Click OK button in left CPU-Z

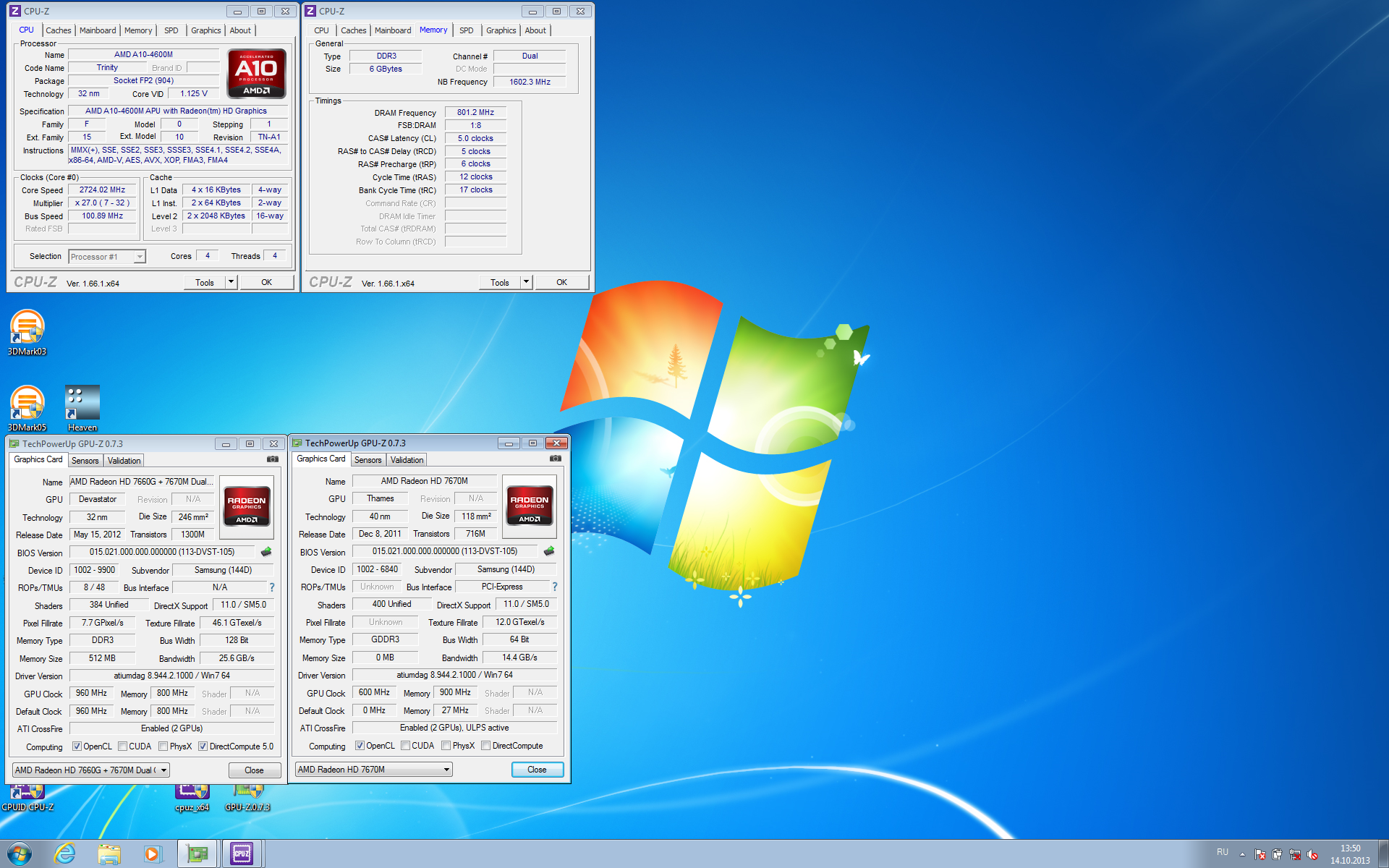(x=267, y=282)
